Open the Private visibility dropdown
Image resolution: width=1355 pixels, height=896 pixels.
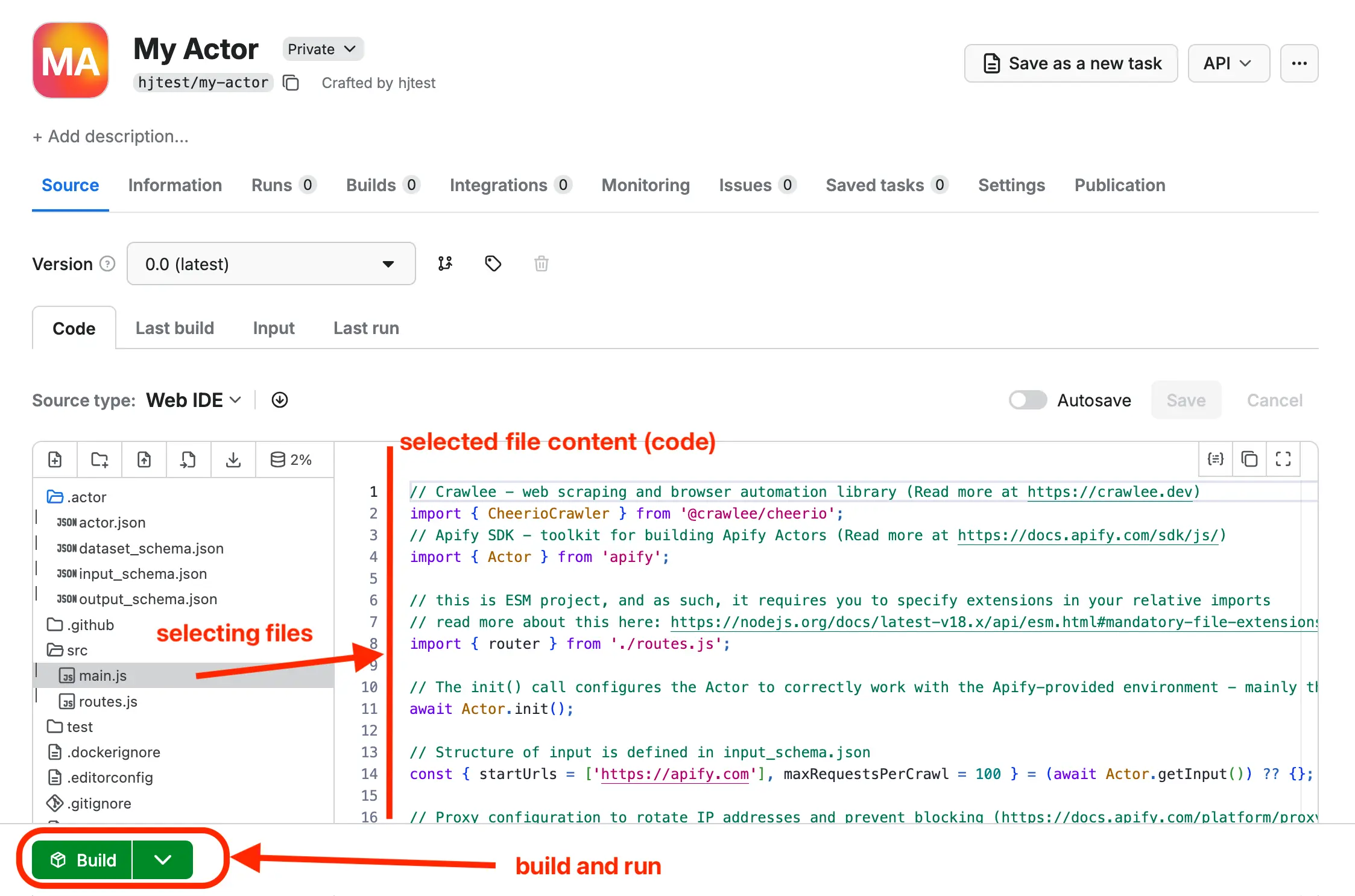tap(323, 49)
